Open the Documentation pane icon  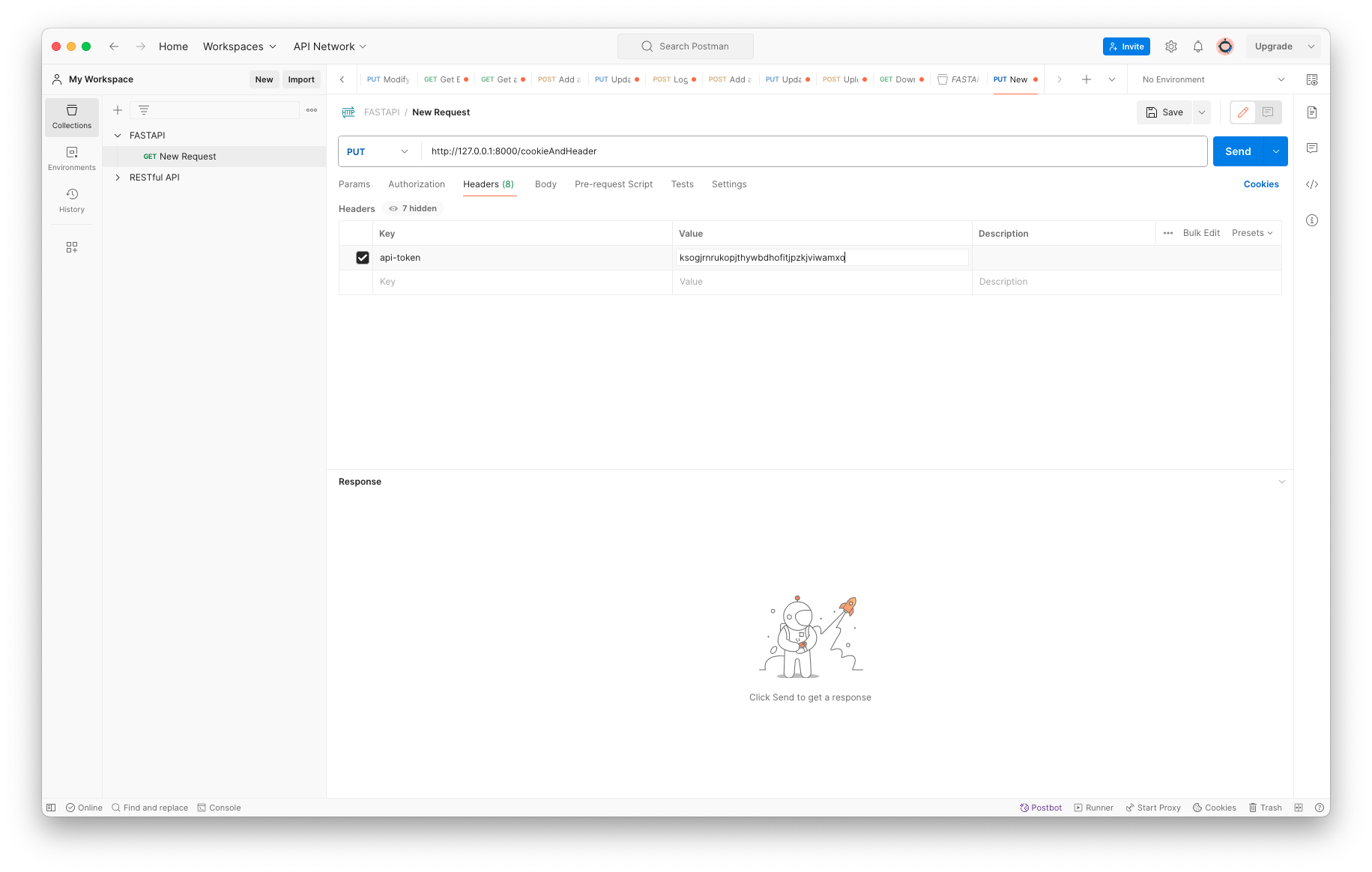coord(1312,112)
